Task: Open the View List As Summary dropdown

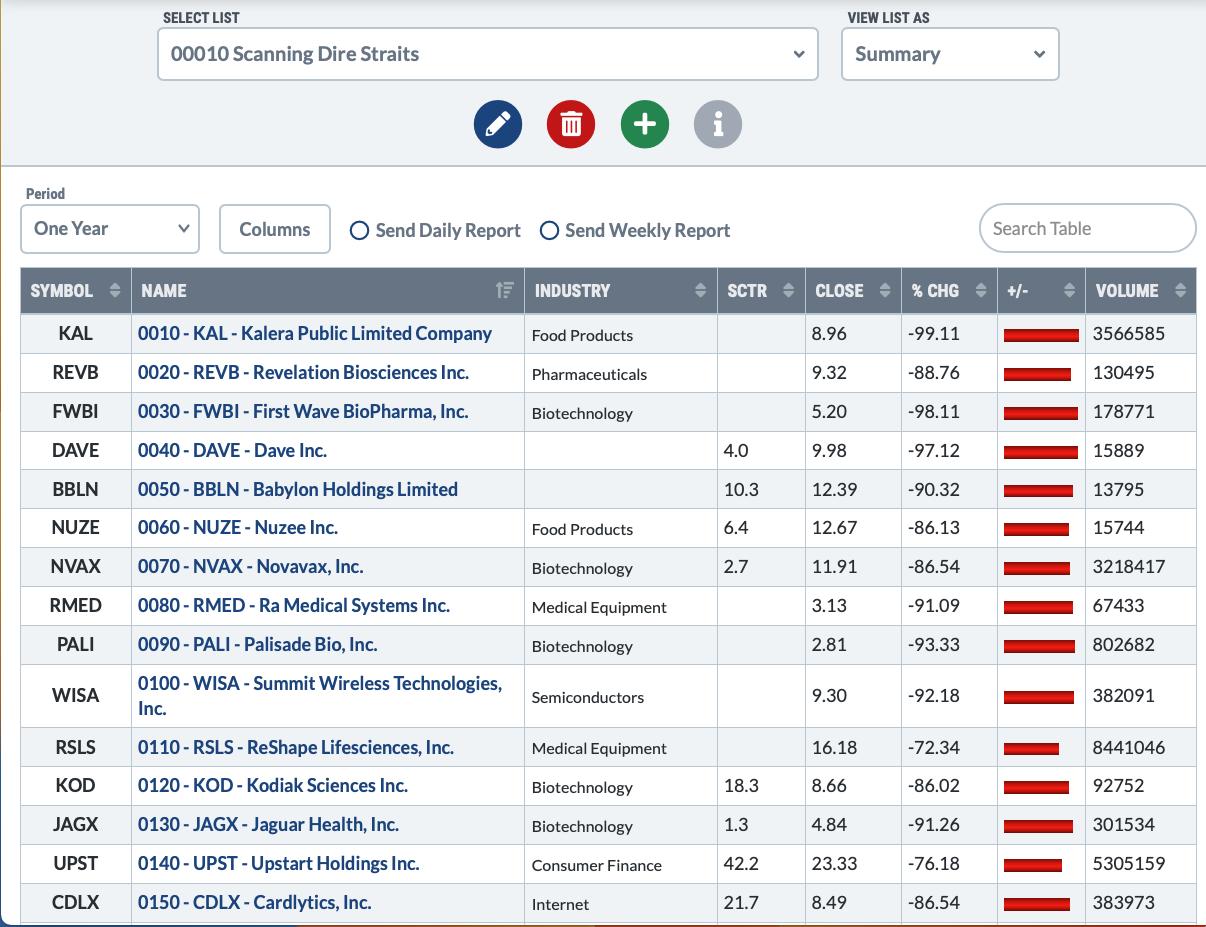Action: [x=949, y=54]
